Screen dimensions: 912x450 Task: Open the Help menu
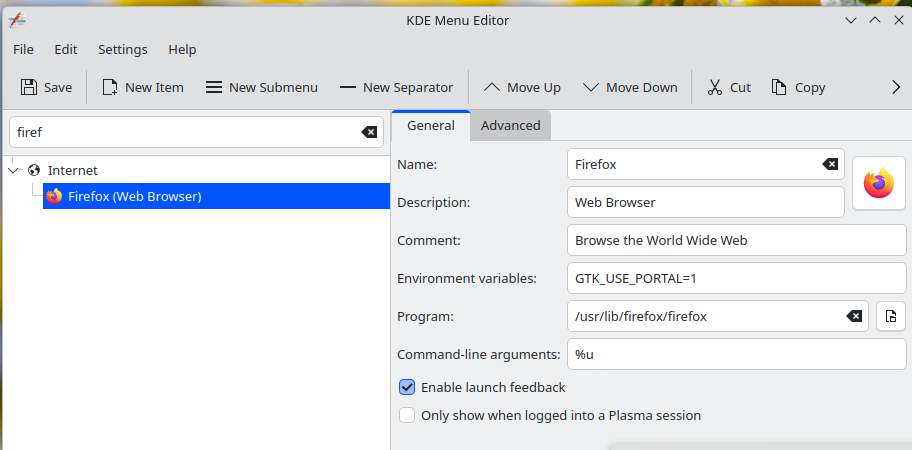point(182,49)
